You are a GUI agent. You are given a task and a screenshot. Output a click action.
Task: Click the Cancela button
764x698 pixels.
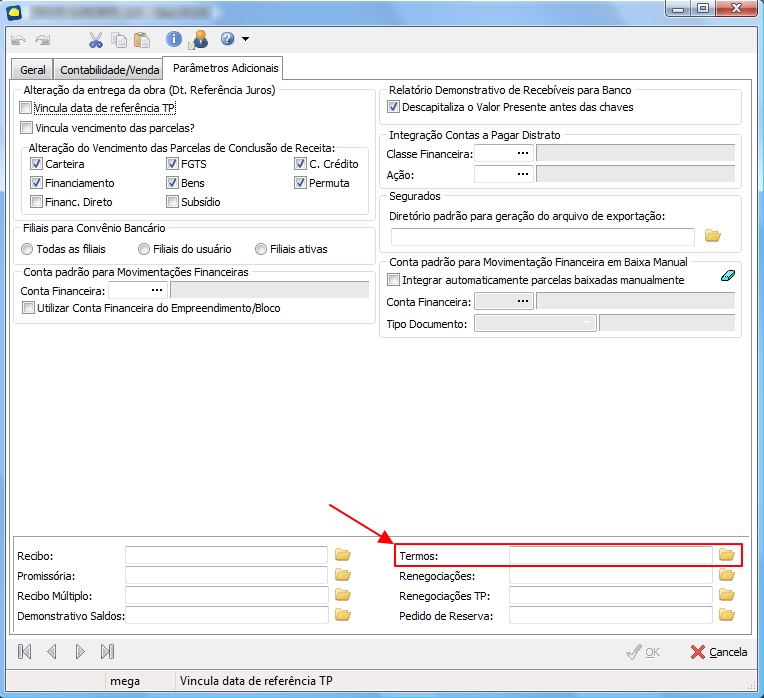(x=718, y=652)
